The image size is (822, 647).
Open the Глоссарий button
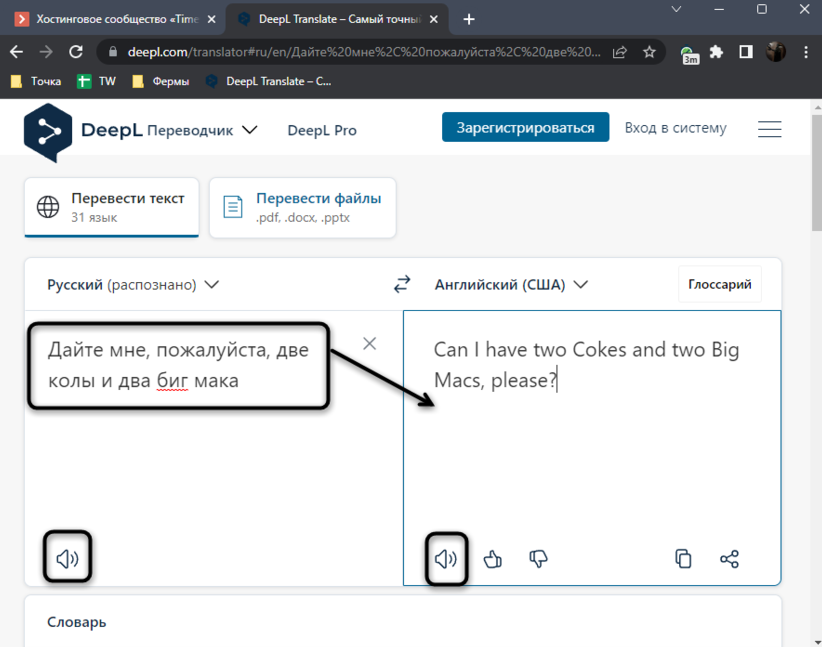(x=720, y=284)
